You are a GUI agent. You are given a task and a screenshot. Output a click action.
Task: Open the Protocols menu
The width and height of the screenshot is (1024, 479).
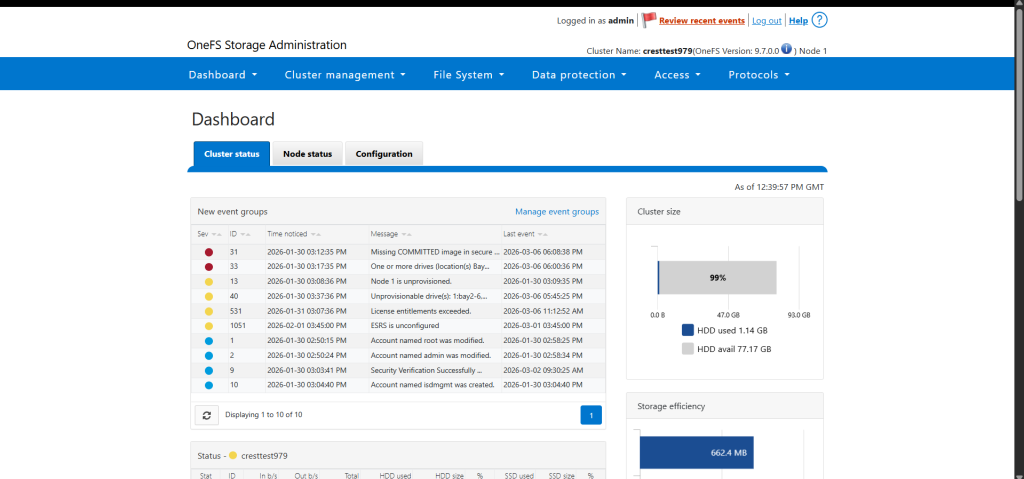pos(759,74)
